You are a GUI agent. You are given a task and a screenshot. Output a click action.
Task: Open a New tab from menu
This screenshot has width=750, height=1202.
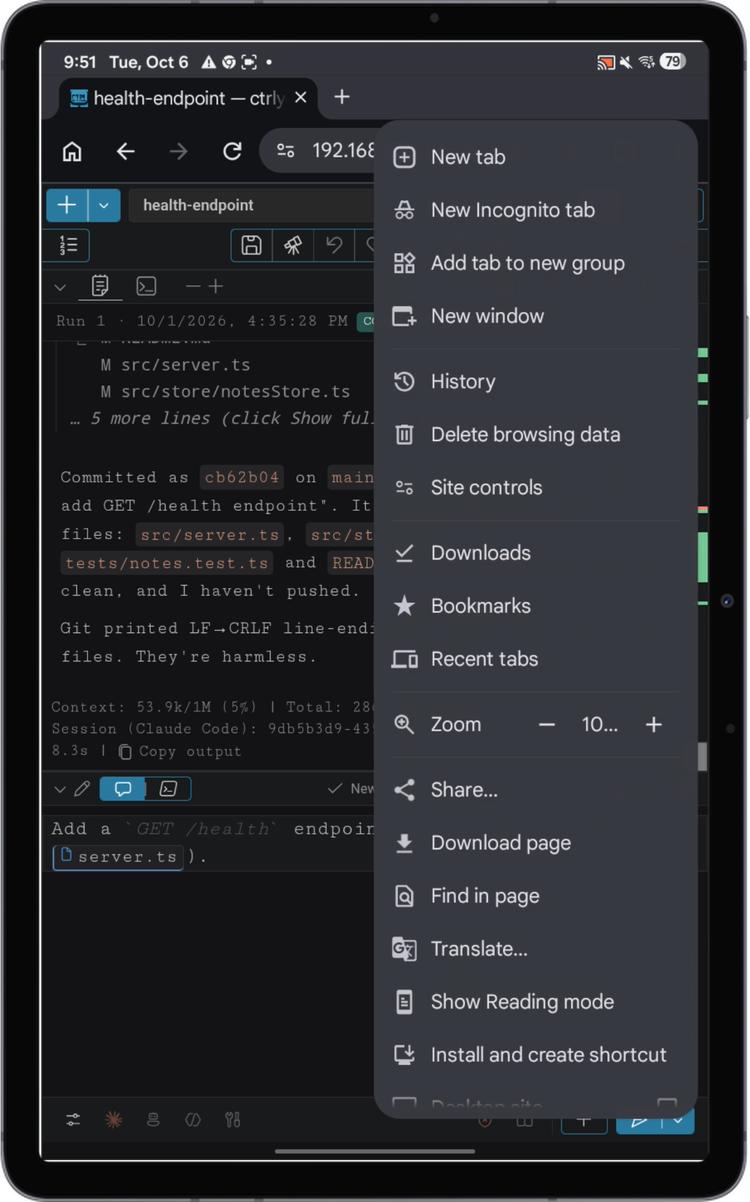click(x=535, y=157)
